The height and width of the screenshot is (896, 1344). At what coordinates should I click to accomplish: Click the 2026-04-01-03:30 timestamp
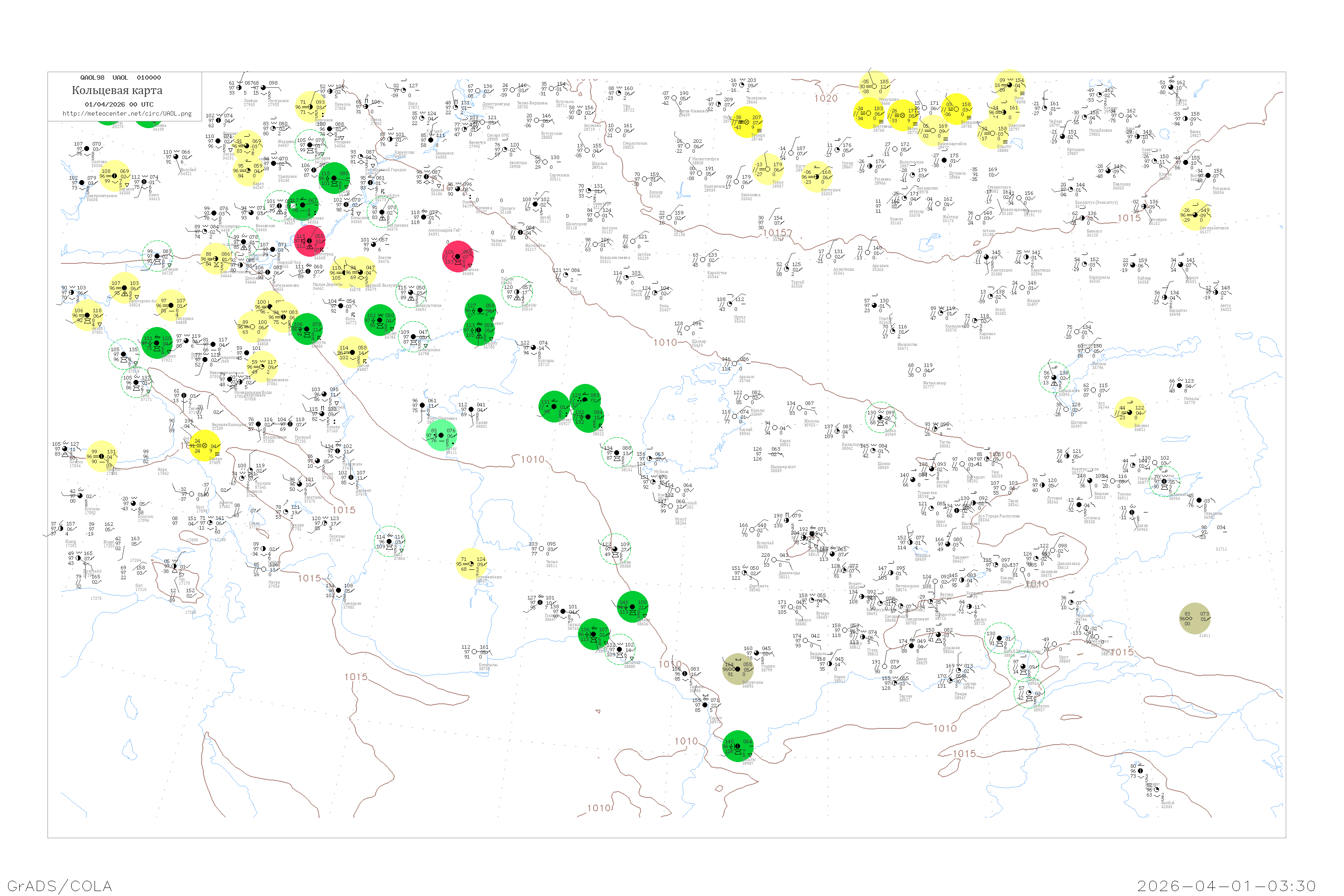(1226, 886)
